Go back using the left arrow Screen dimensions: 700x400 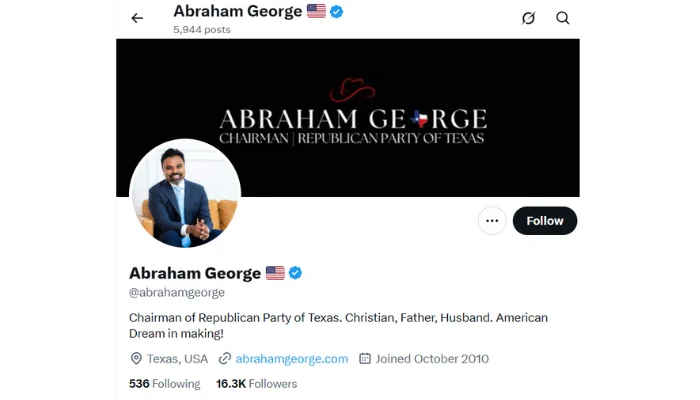point(137,18)
